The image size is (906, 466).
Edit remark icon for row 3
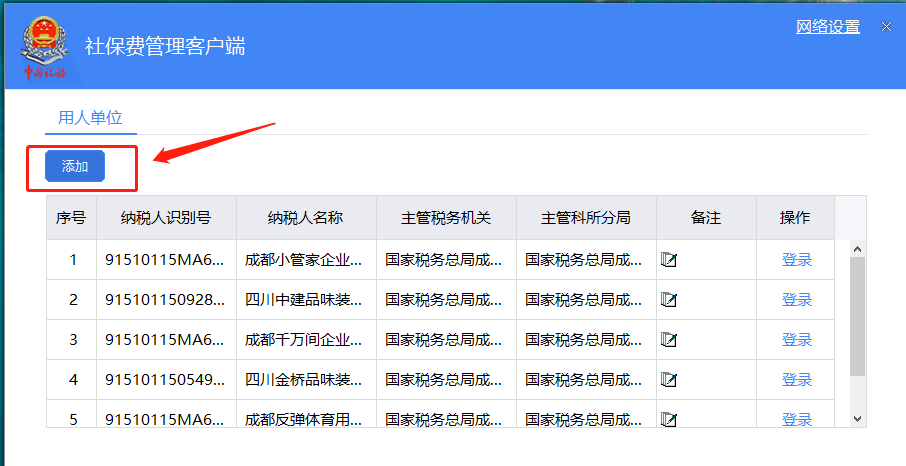669,339
